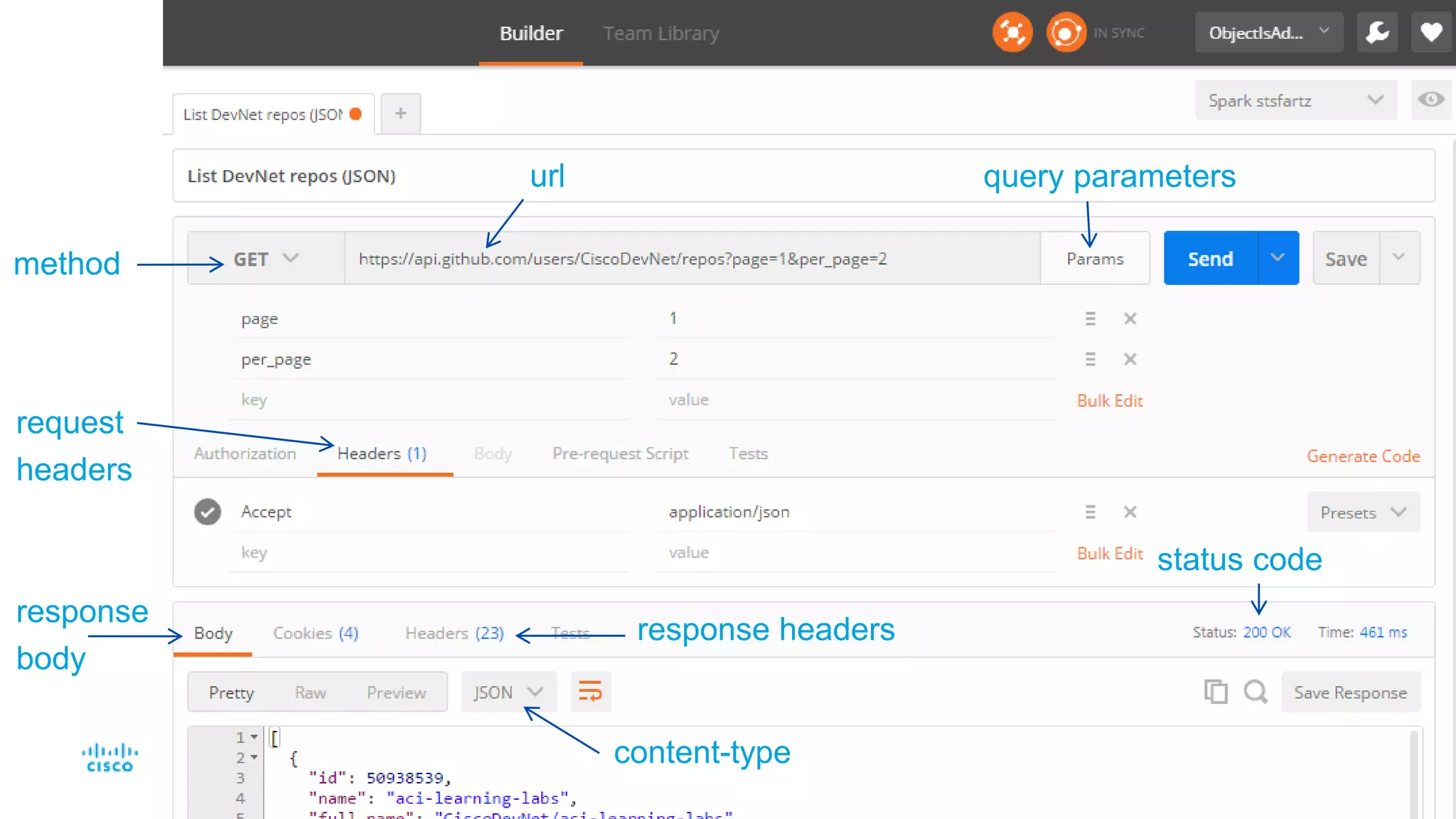The image size is (1456, 819).
Task: Click the request URL input field
Action: [692, 259]
